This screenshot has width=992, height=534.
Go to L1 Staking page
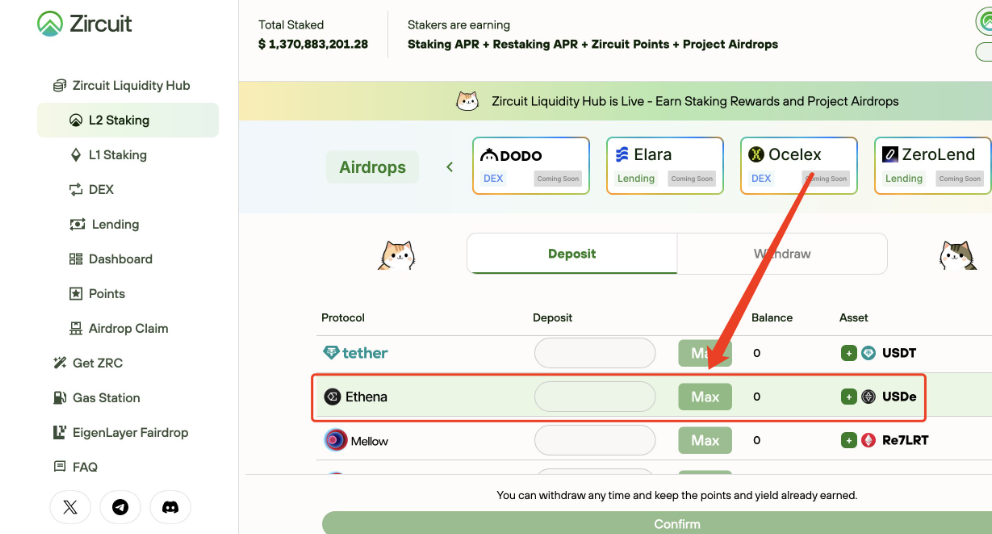(x=108, y=155)
